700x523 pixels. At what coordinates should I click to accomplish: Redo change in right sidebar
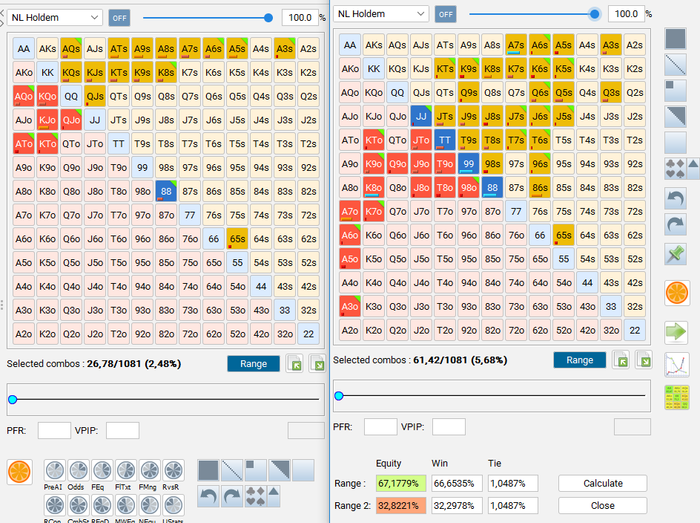pyautogui.click(x=675, y=224)
